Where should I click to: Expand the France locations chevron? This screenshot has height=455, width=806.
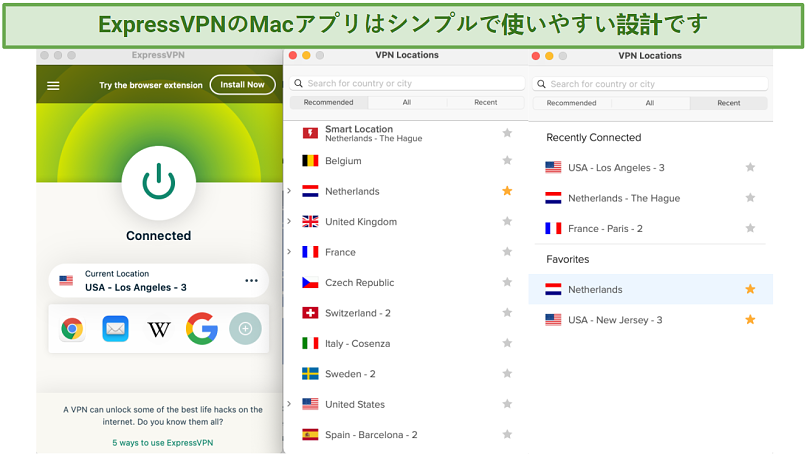289,251
